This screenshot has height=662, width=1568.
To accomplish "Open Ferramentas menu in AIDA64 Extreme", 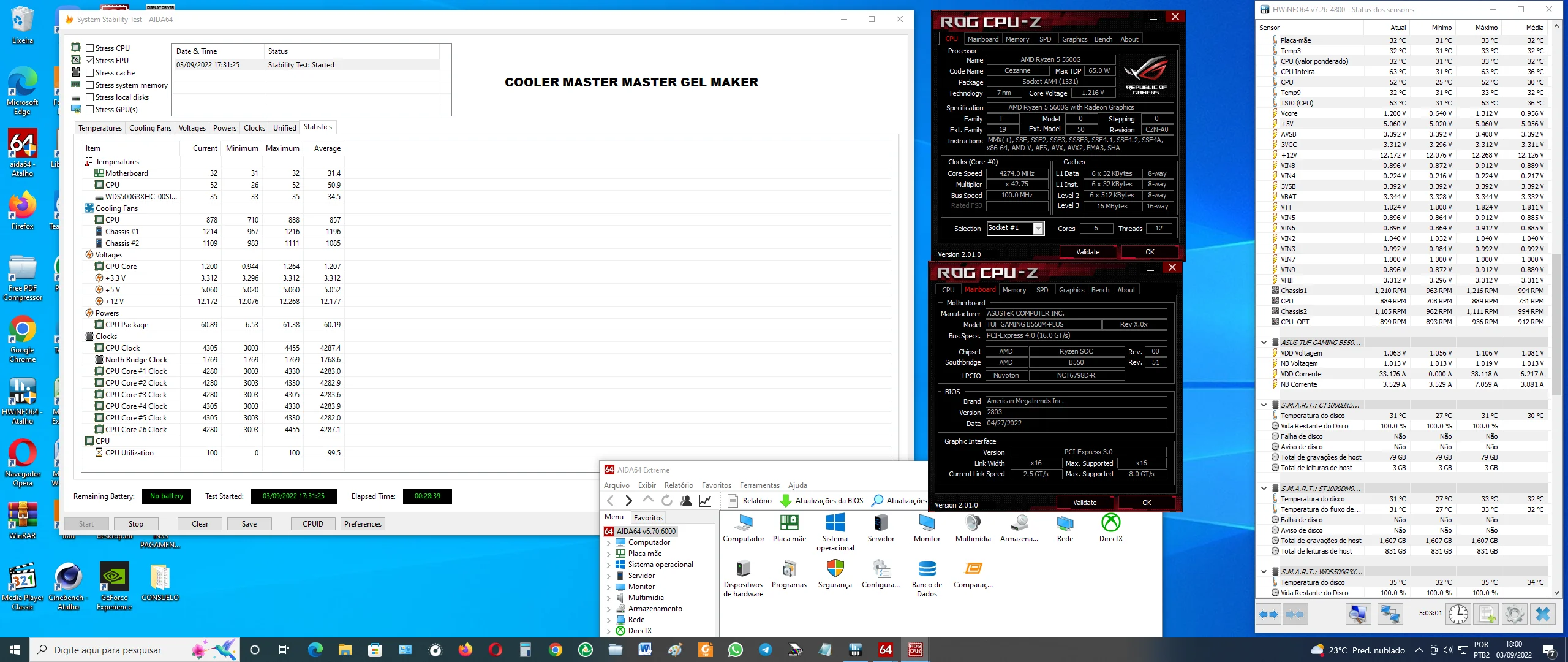I will pyautogui.click(x=759, y=485).
